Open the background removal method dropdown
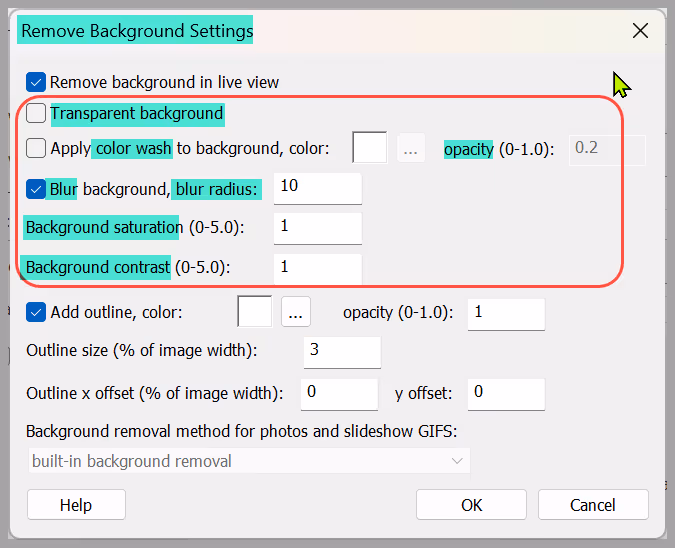The width and height of the screenshot is (675, 548). point(249,461)
